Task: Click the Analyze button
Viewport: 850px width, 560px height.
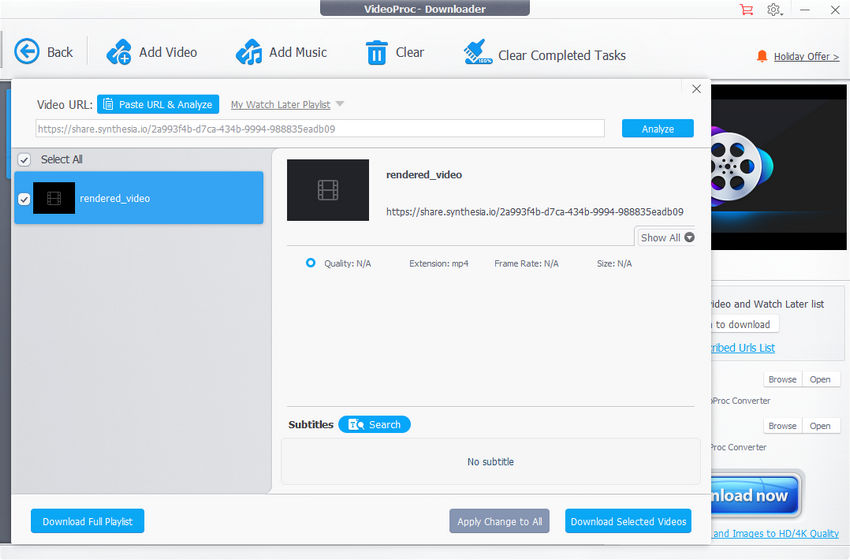Action: tap(658, 128)
